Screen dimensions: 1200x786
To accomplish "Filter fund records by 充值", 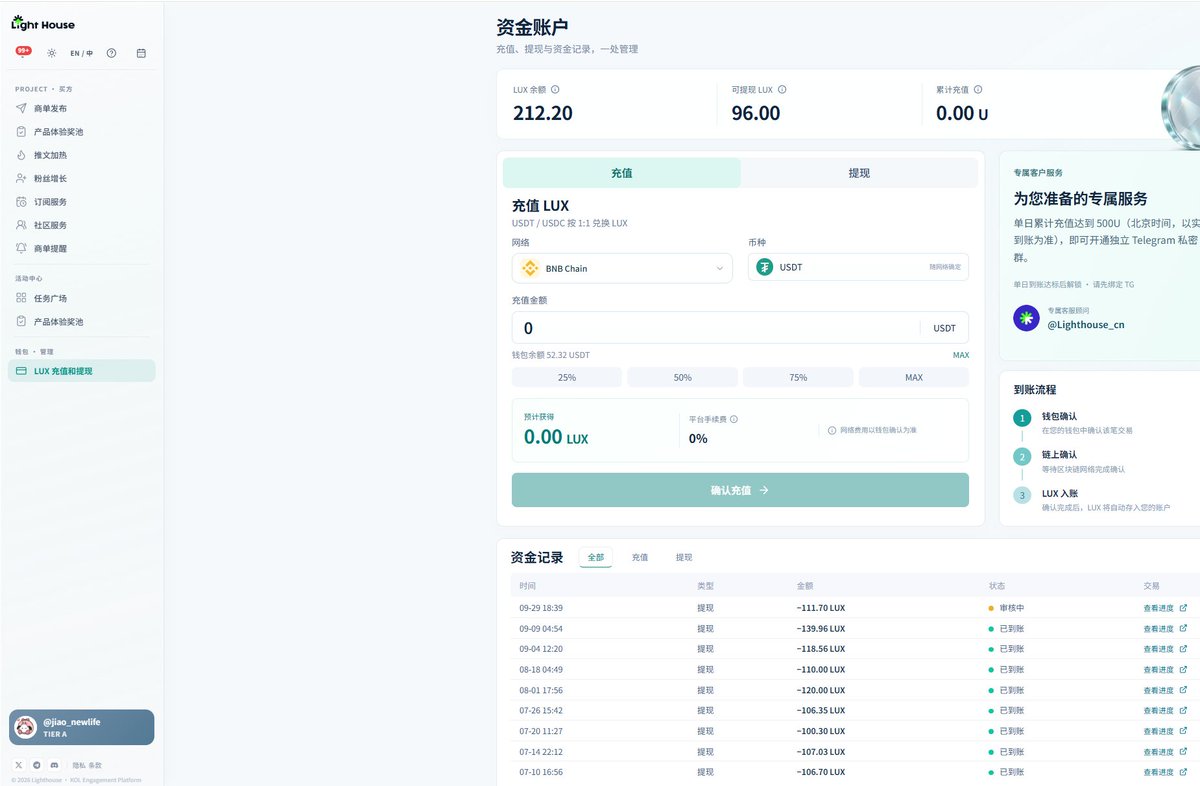I will (640, 557).
